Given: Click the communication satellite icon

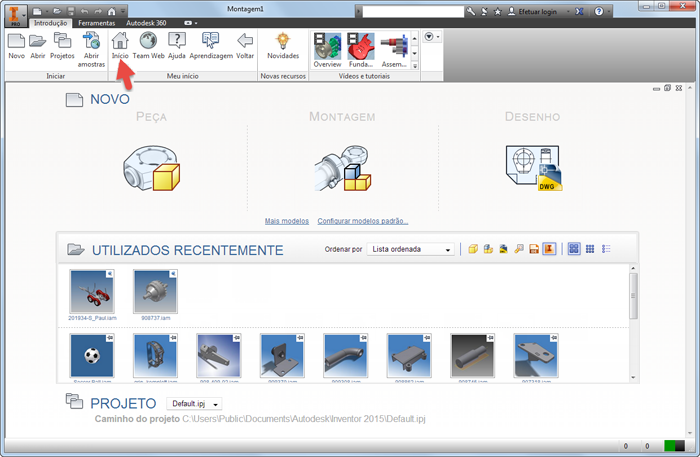Looking at the screenshot, I should 484,12.
